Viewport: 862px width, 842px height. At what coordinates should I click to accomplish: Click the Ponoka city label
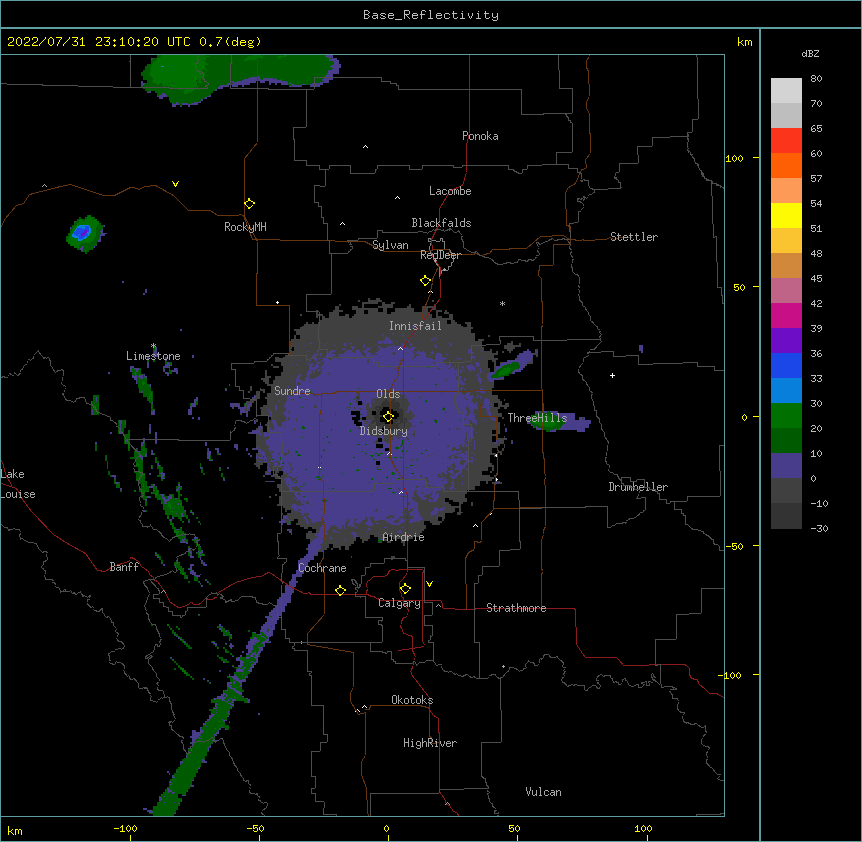(480, 136)
